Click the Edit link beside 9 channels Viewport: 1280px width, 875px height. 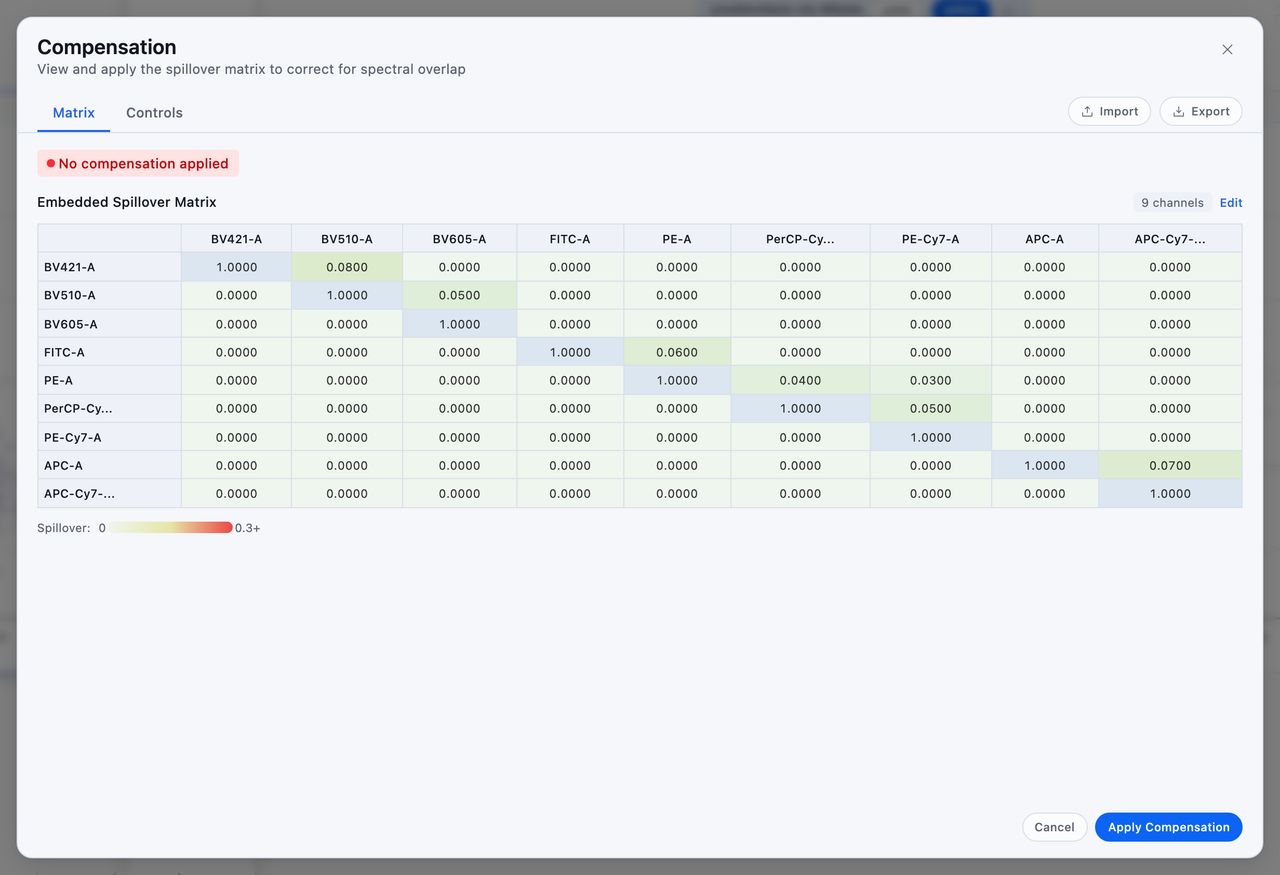tap(1231, 202)
